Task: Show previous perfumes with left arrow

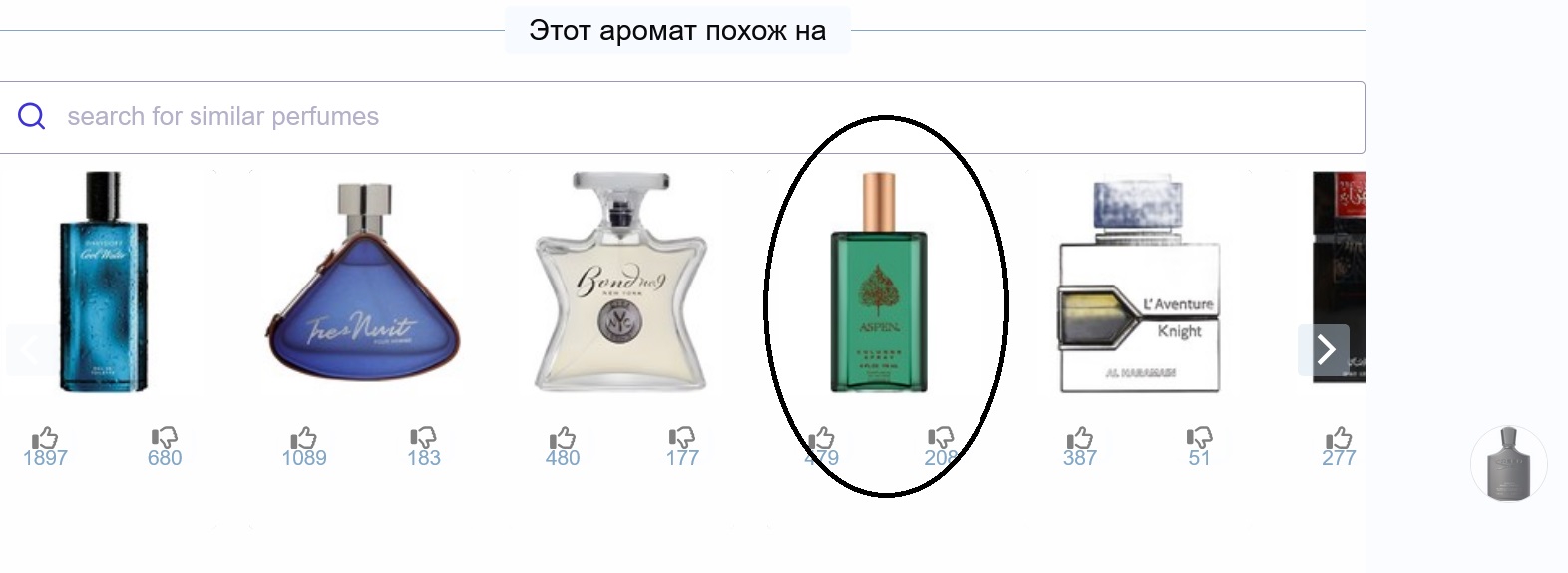Action: click(32, 350)
